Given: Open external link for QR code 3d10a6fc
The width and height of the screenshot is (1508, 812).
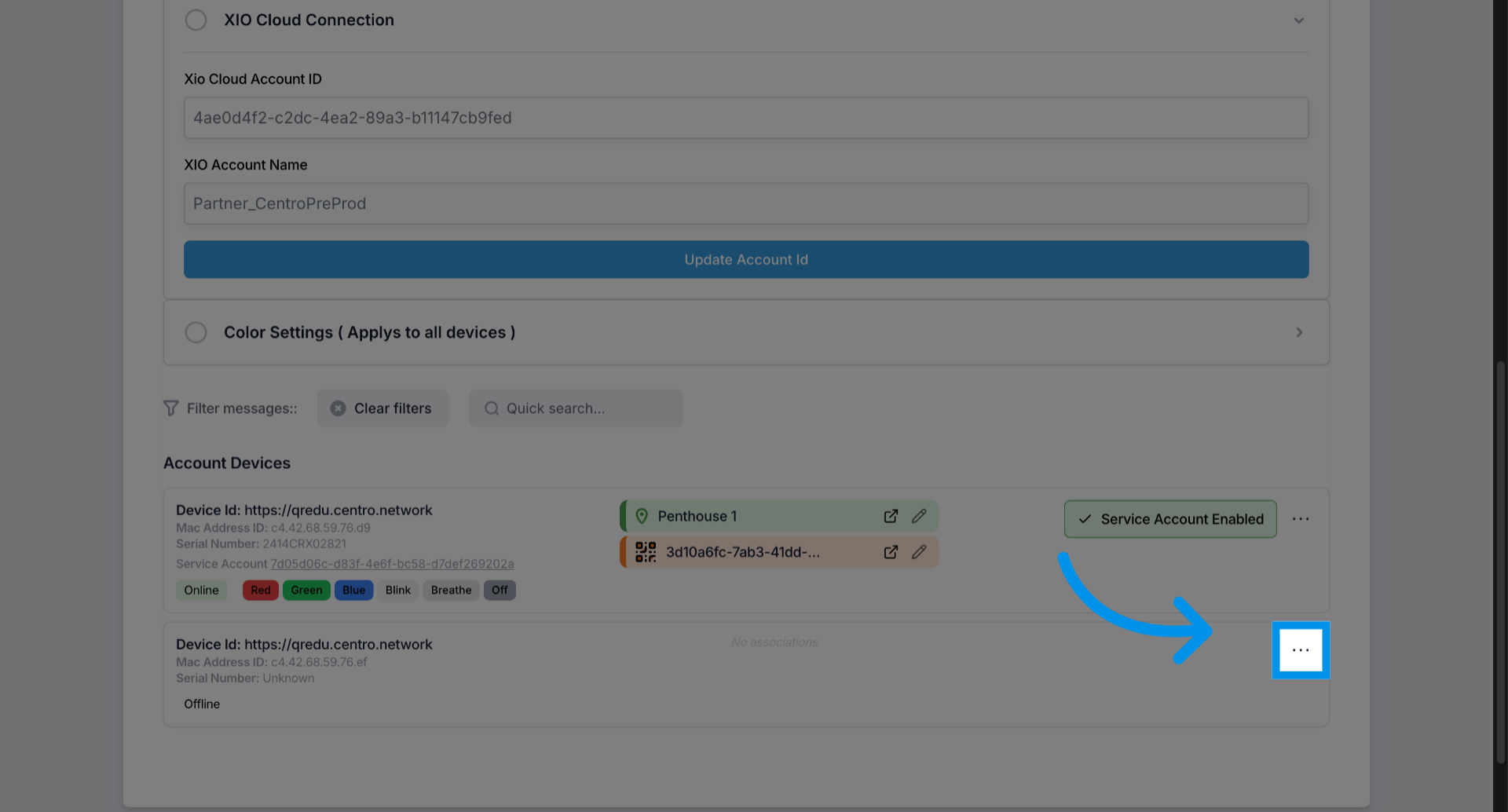Looking at the screenshot, I should click(891, 552).
